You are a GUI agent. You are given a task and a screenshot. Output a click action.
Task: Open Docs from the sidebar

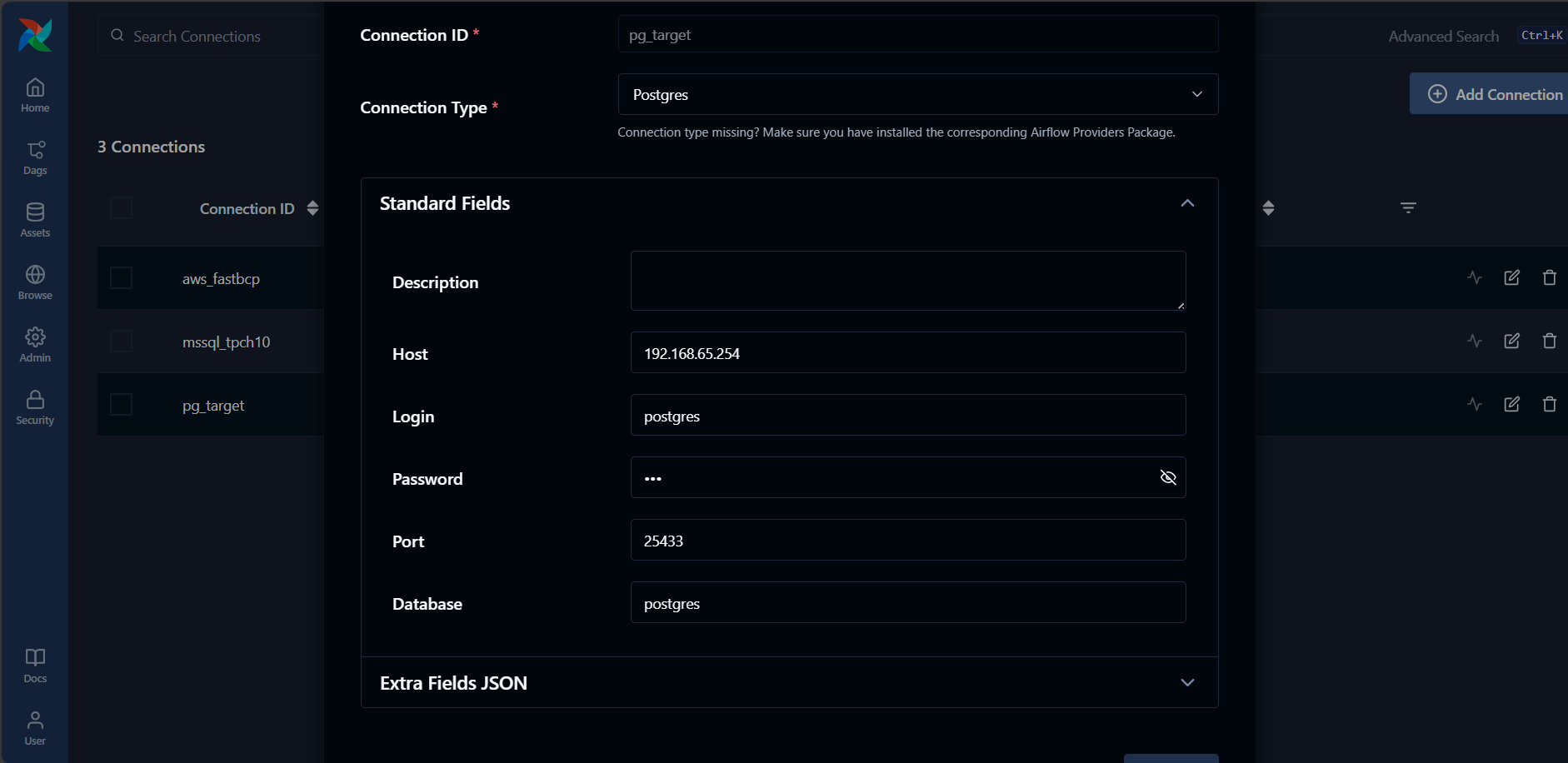[x=35, y=666]
